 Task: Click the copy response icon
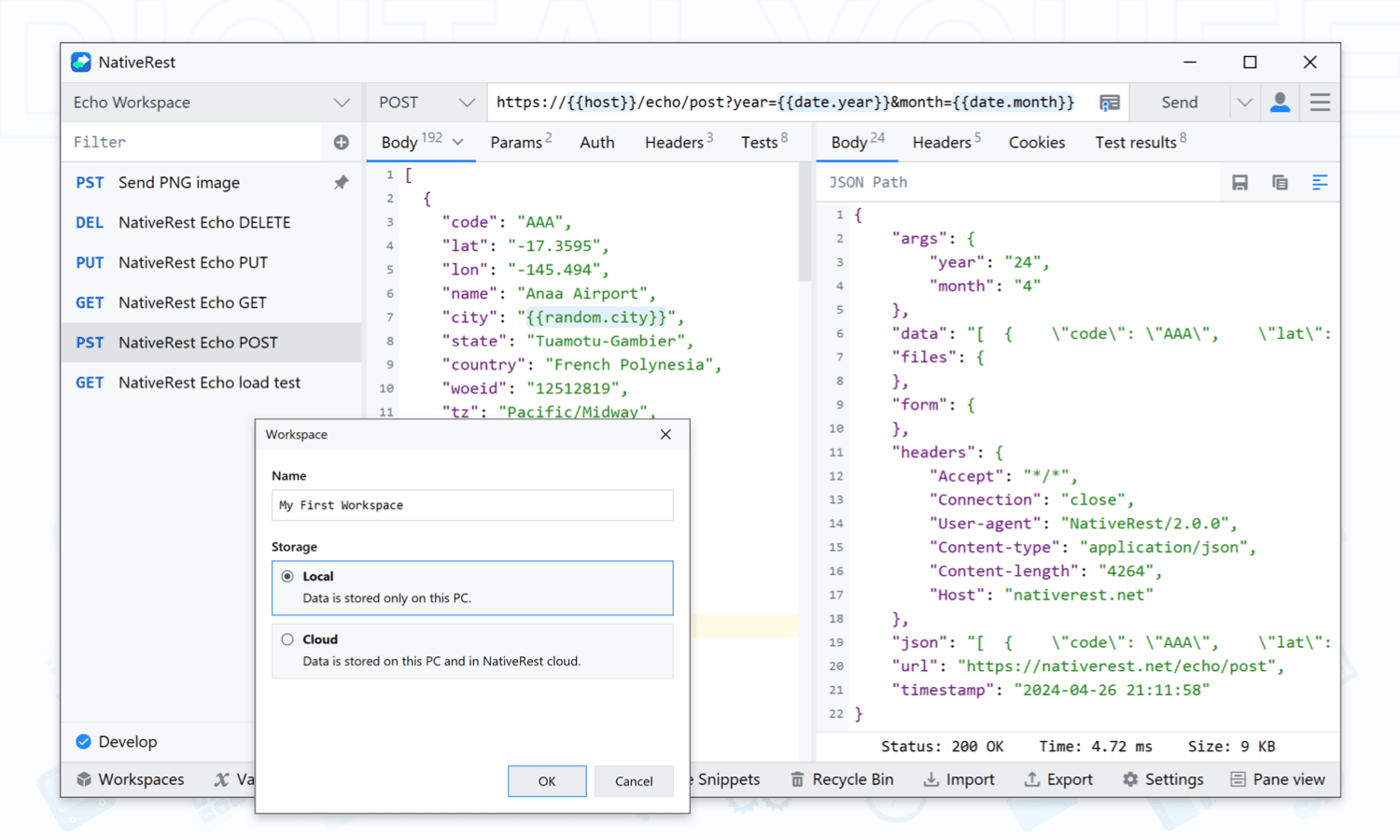1280,183
